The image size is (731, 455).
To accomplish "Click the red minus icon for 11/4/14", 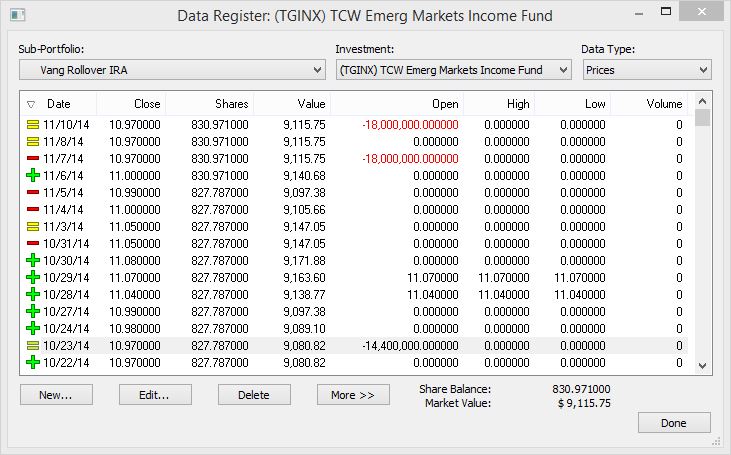I will (x=33, y=210).
